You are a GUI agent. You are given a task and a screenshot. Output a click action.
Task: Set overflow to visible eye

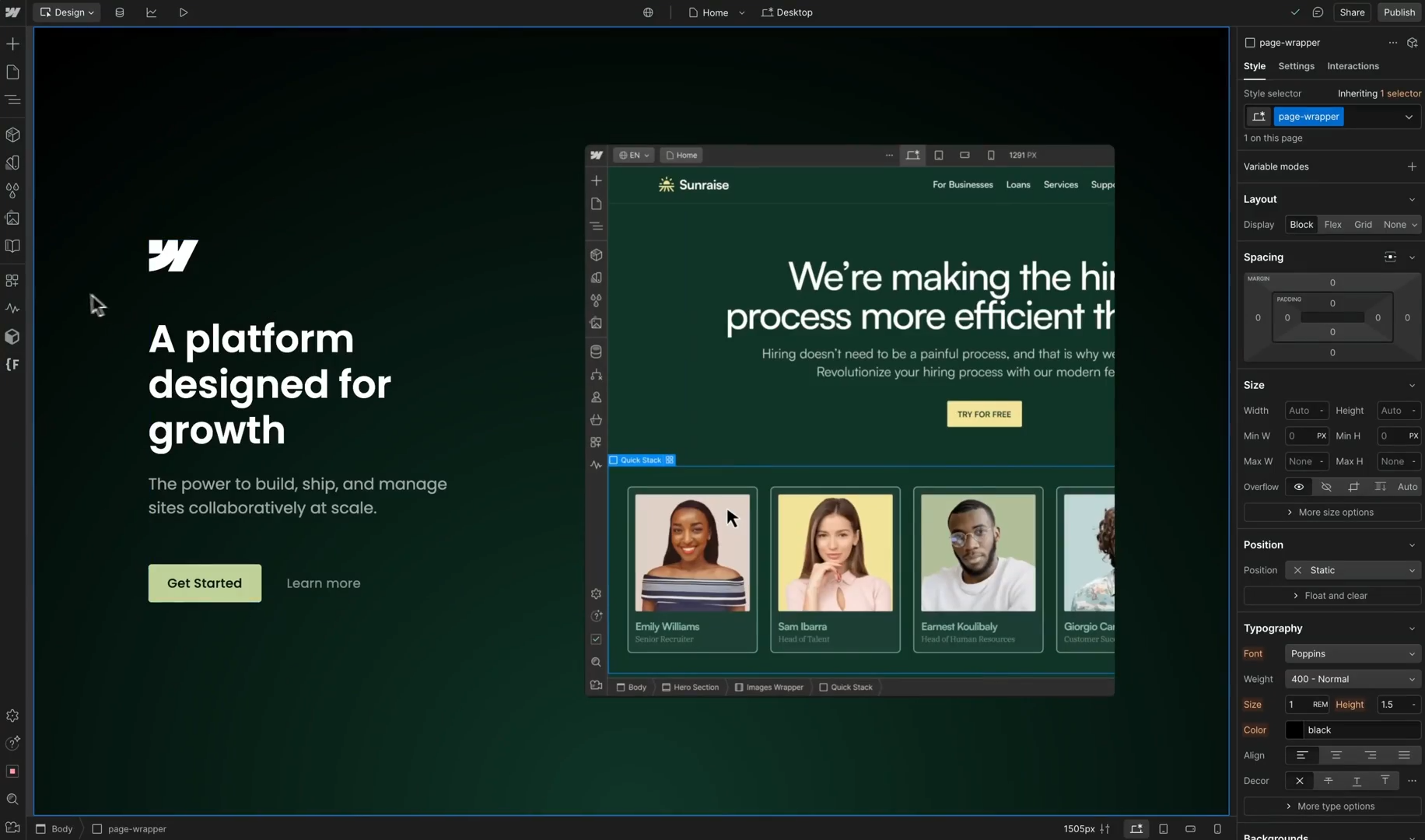click(x=1298, y=487)
